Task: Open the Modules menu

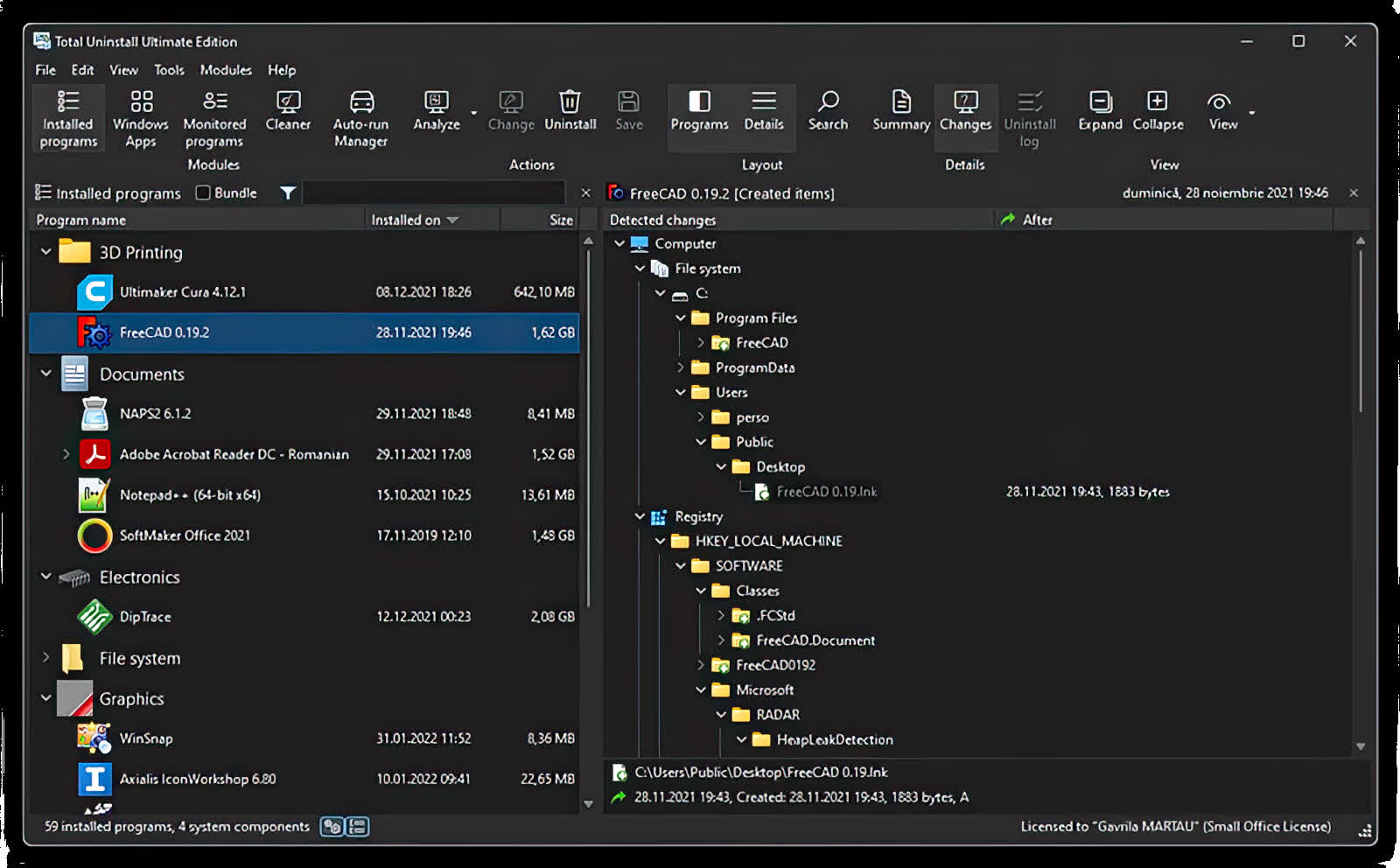Action: [x=226, y=70]
